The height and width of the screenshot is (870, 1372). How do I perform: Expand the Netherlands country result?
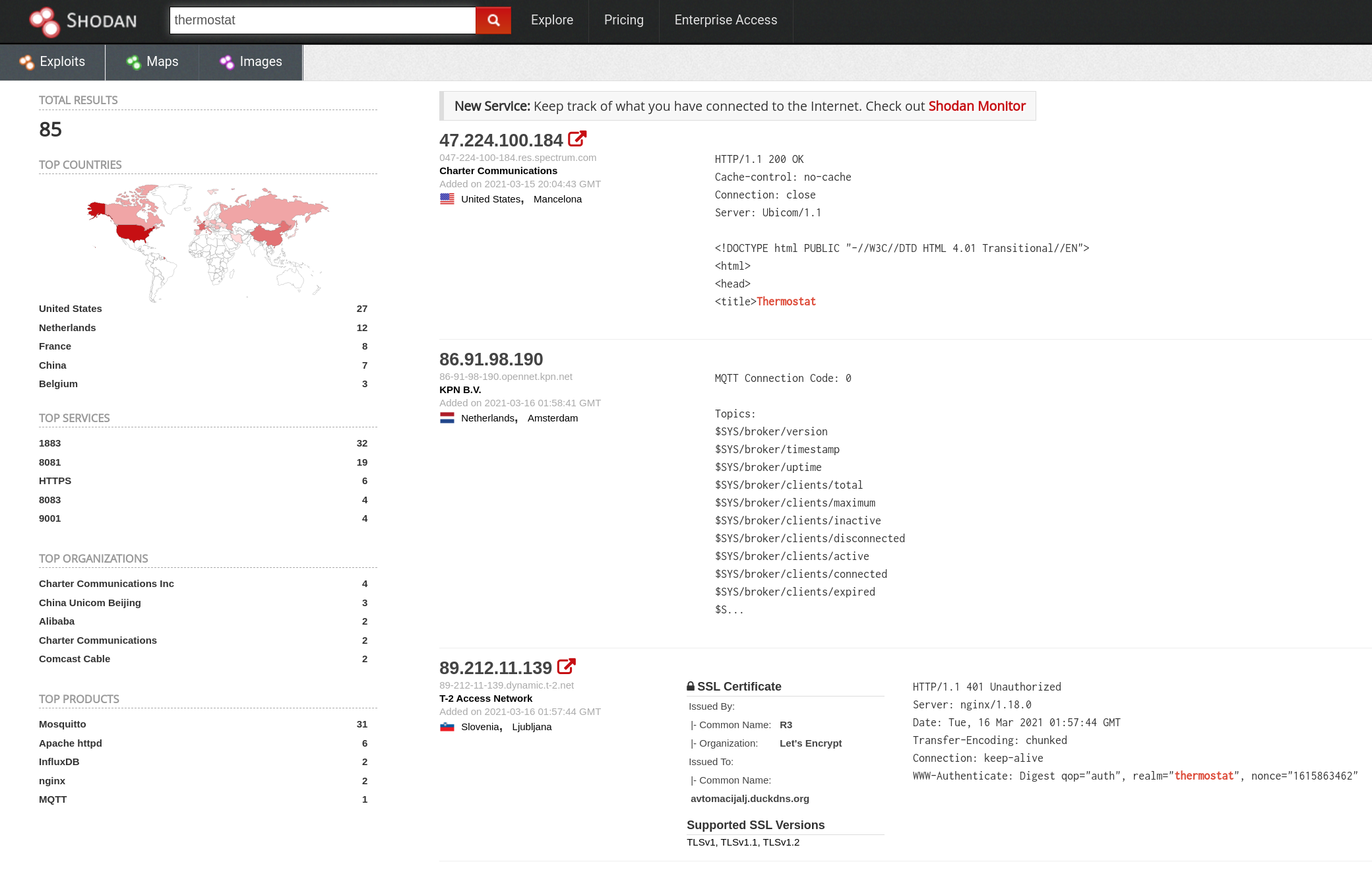(68, 327)
